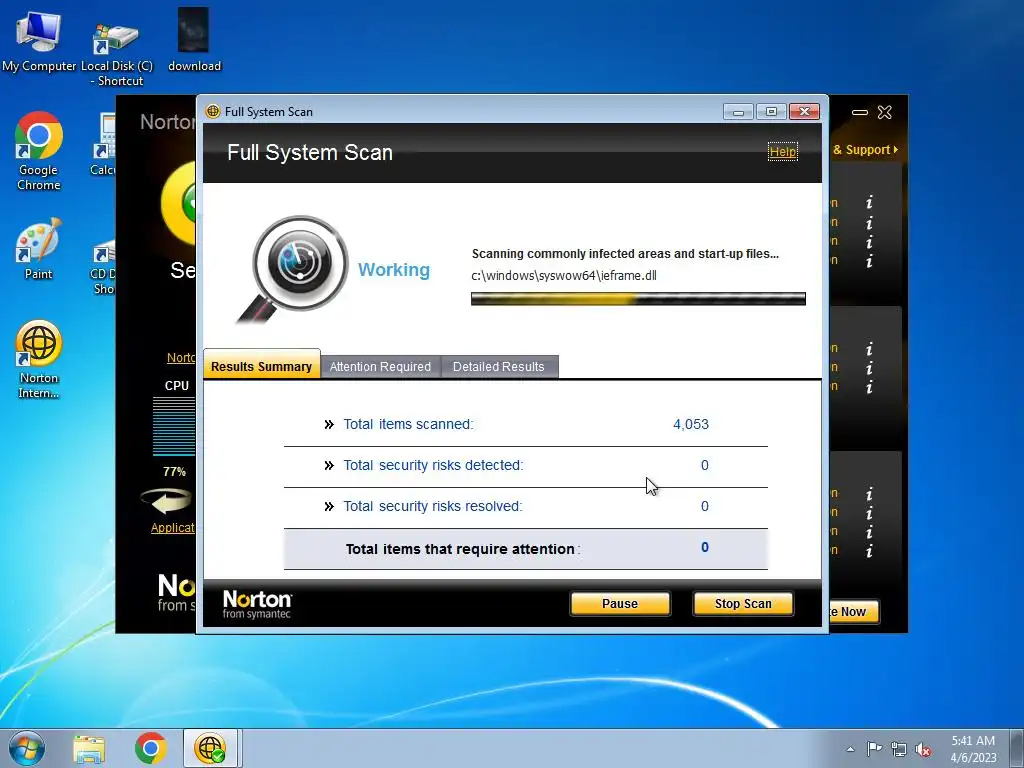Click topmost info icon in Norton window

pyautogui.click(x=869, y=202)
